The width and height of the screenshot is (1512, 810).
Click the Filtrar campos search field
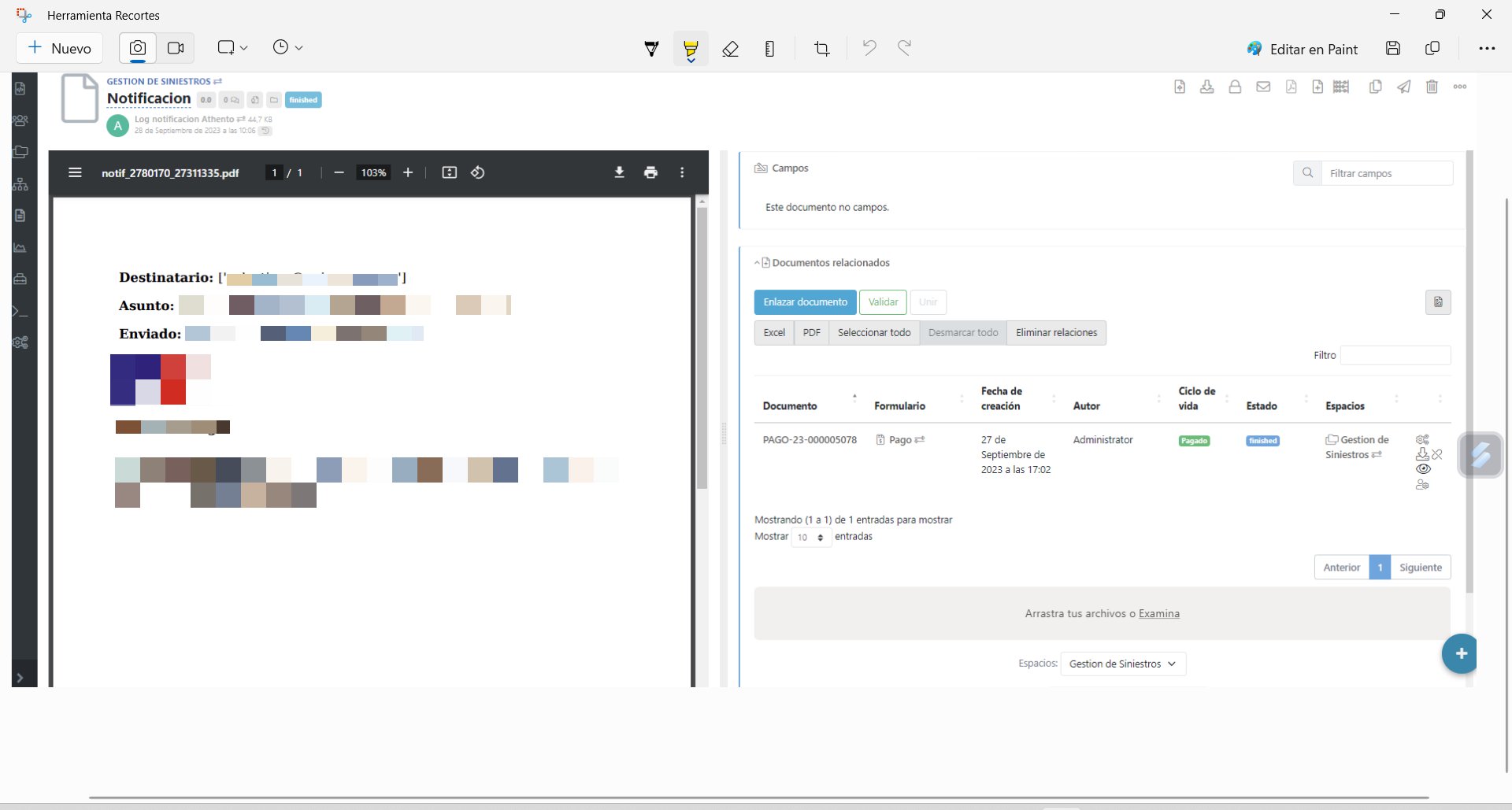point(1386,173)
